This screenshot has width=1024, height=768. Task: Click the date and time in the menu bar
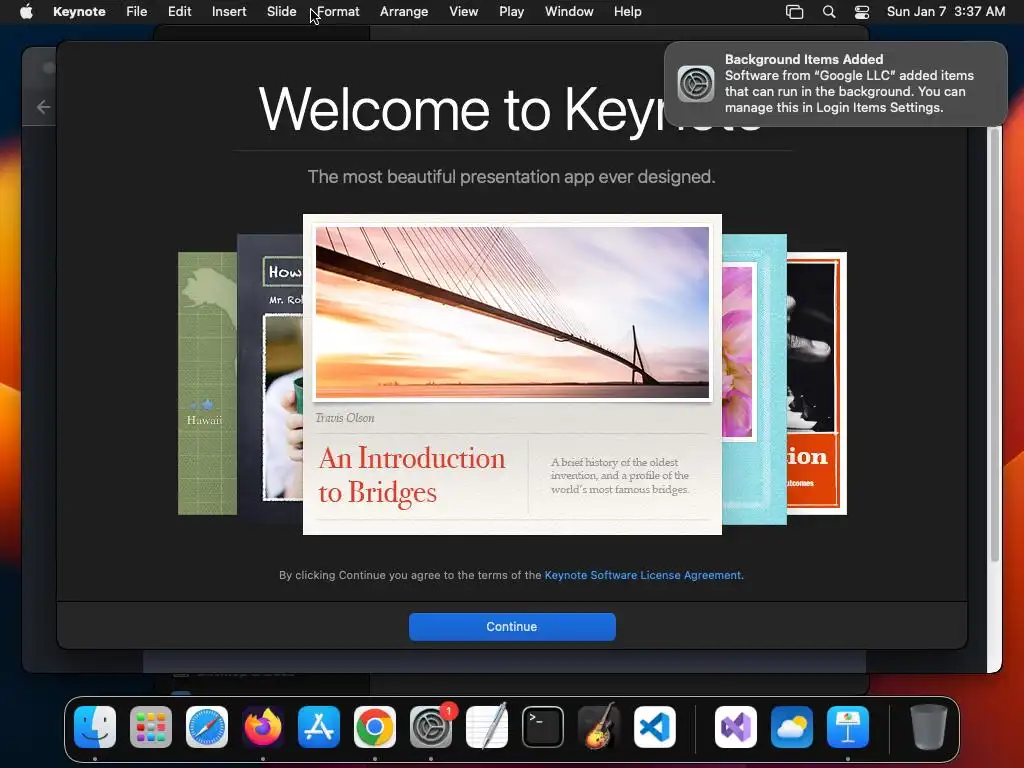click(946, 12)
